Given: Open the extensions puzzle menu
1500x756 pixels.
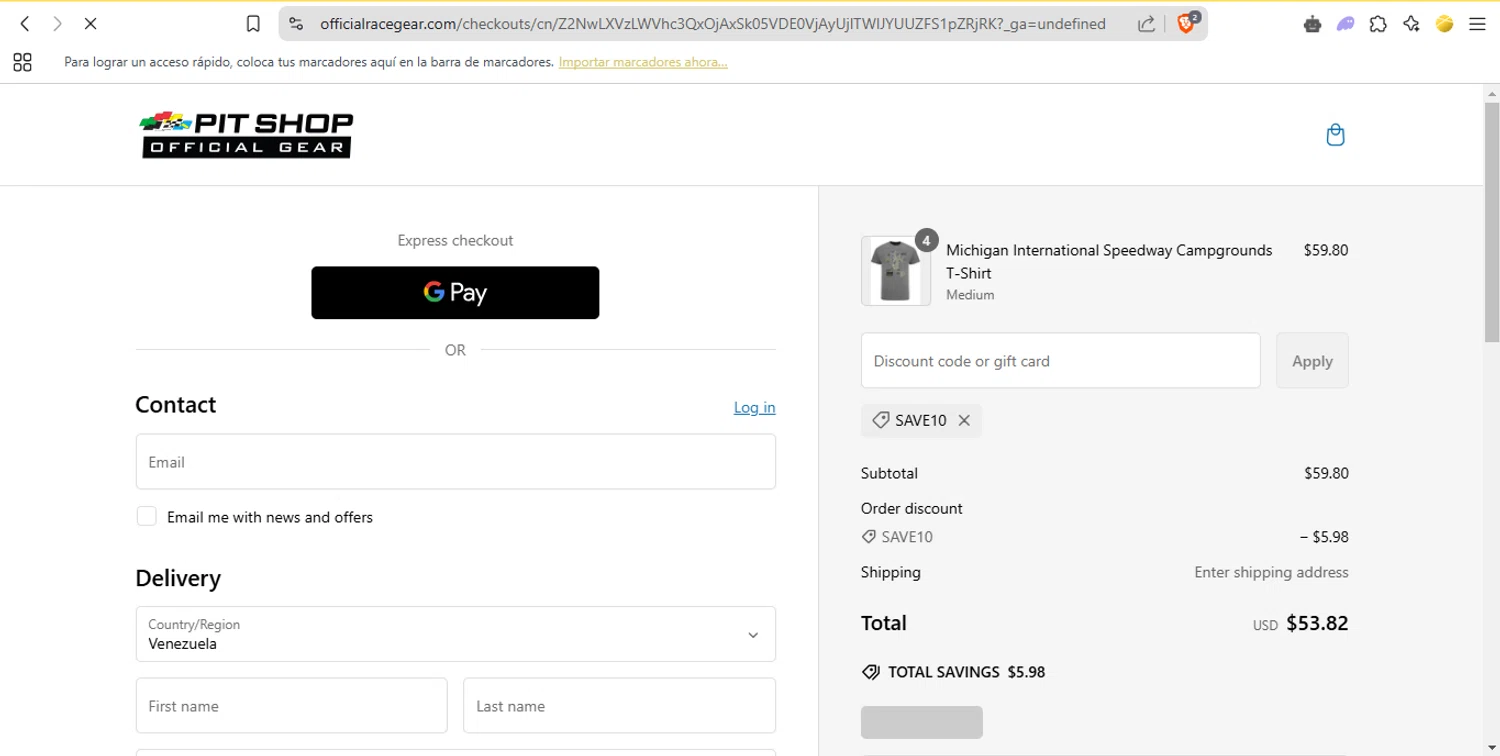Looking at the screenshot, I should point(1378,24).
